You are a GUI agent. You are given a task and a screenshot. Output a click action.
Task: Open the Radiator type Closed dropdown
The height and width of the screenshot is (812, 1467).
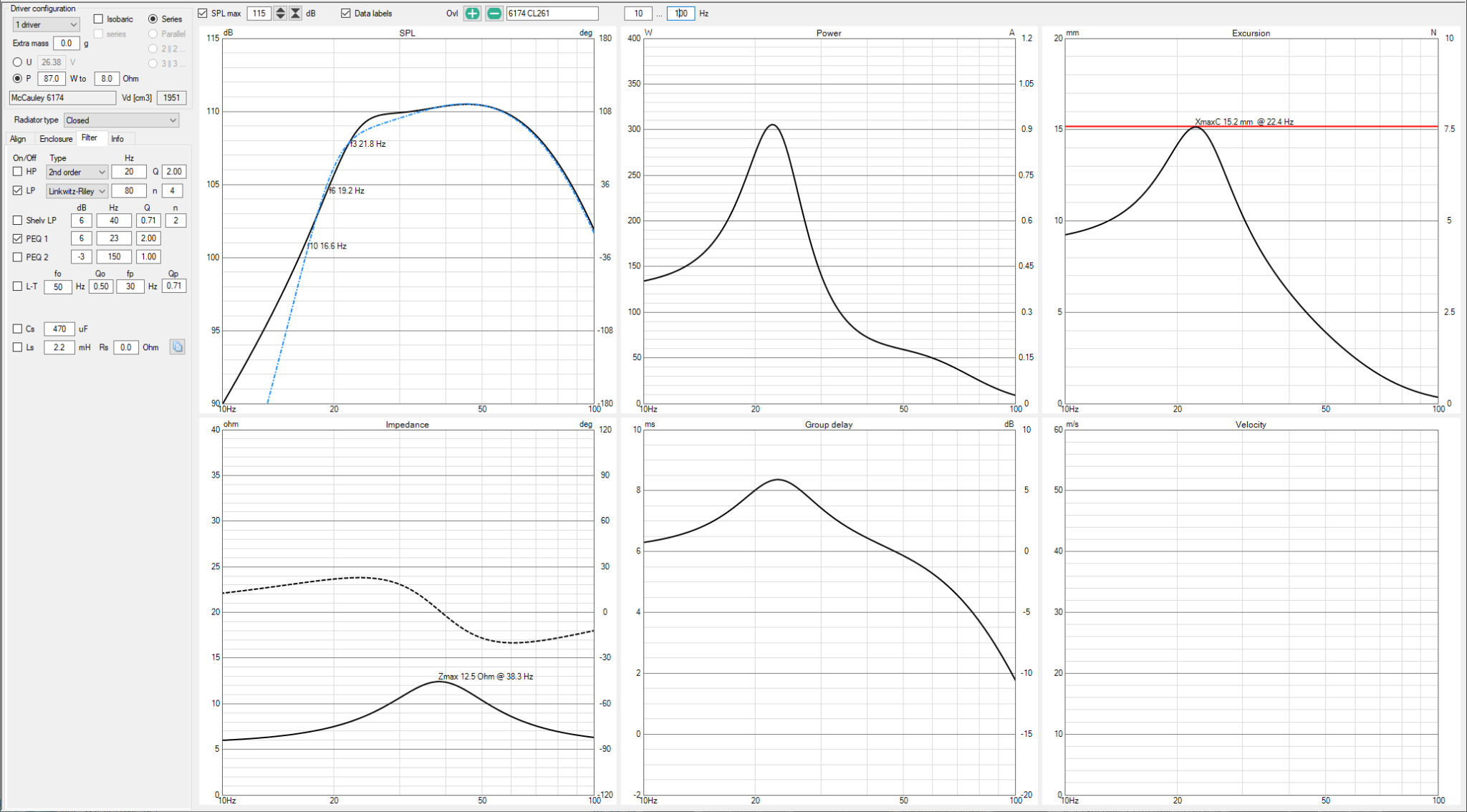pyautogui.click(x=121, y=120)
